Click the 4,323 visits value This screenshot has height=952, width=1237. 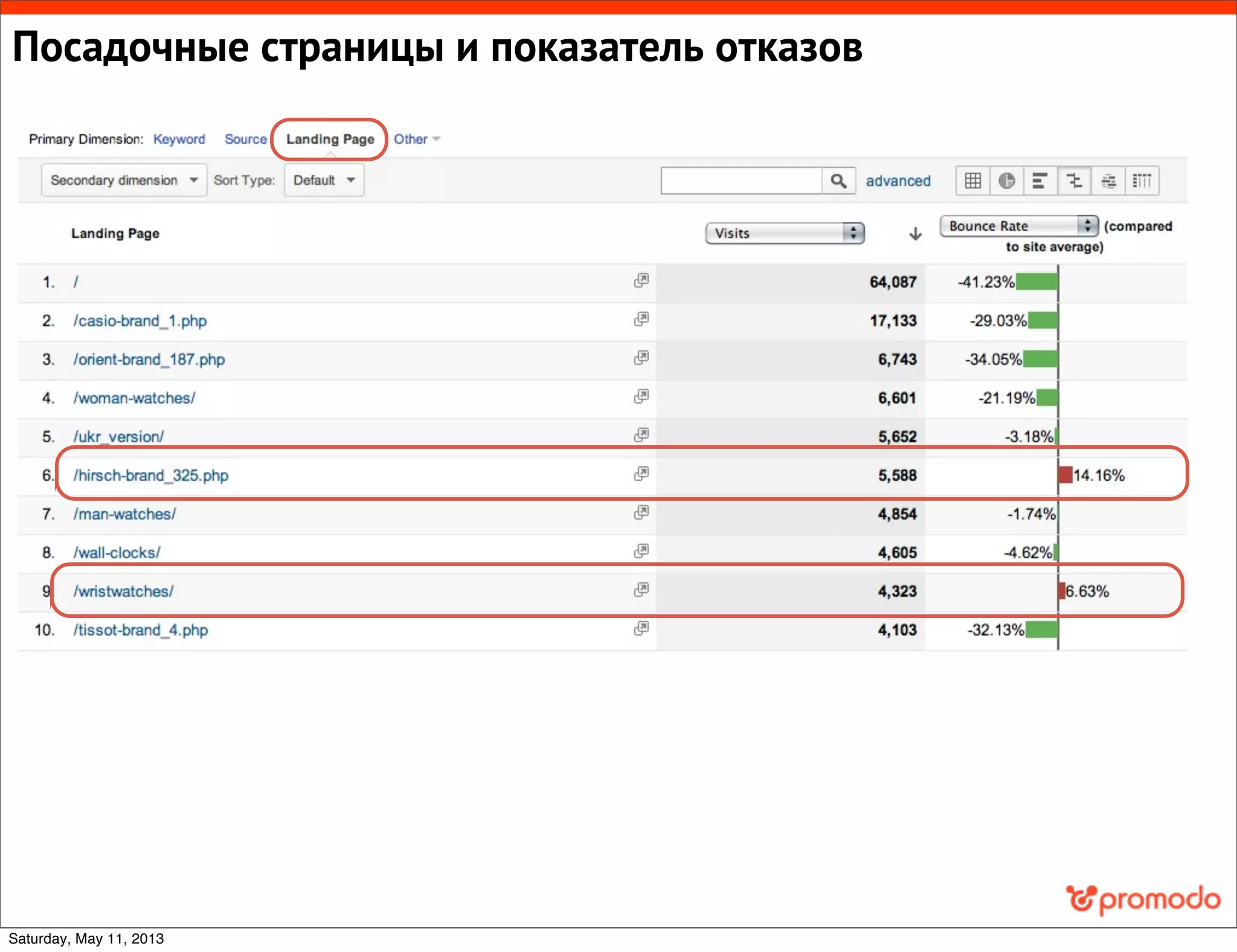click(897, 591)
